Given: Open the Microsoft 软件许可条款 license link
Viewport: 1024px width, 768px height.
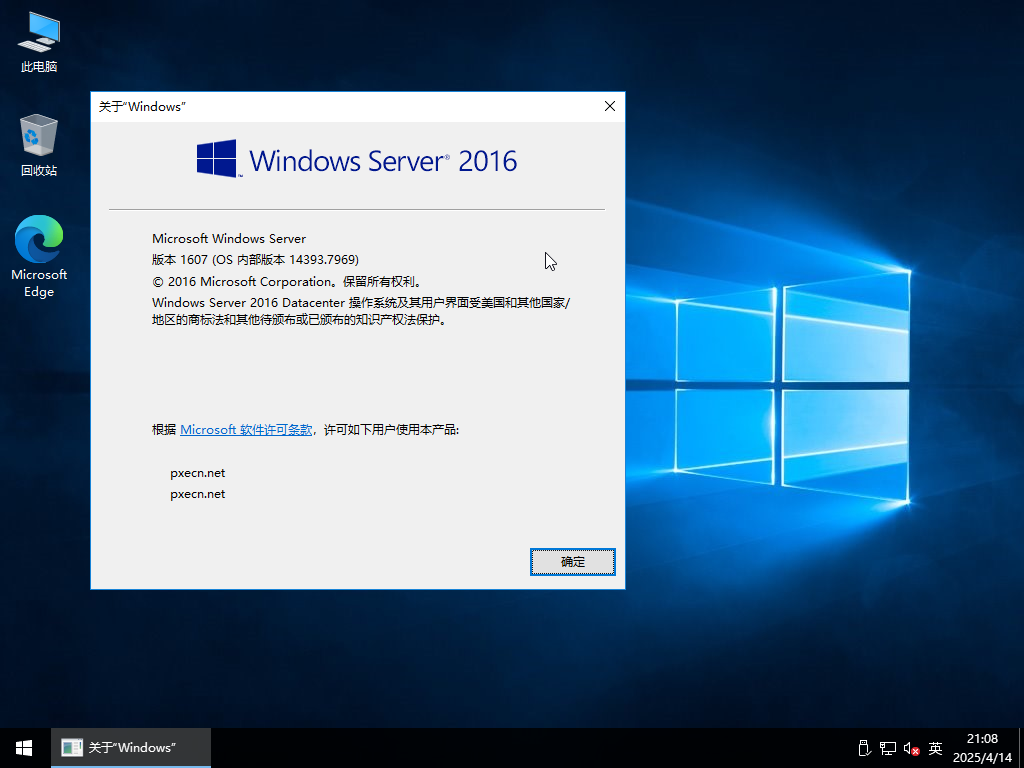Looking at the screenshot, I should click(x=245, y=429).
